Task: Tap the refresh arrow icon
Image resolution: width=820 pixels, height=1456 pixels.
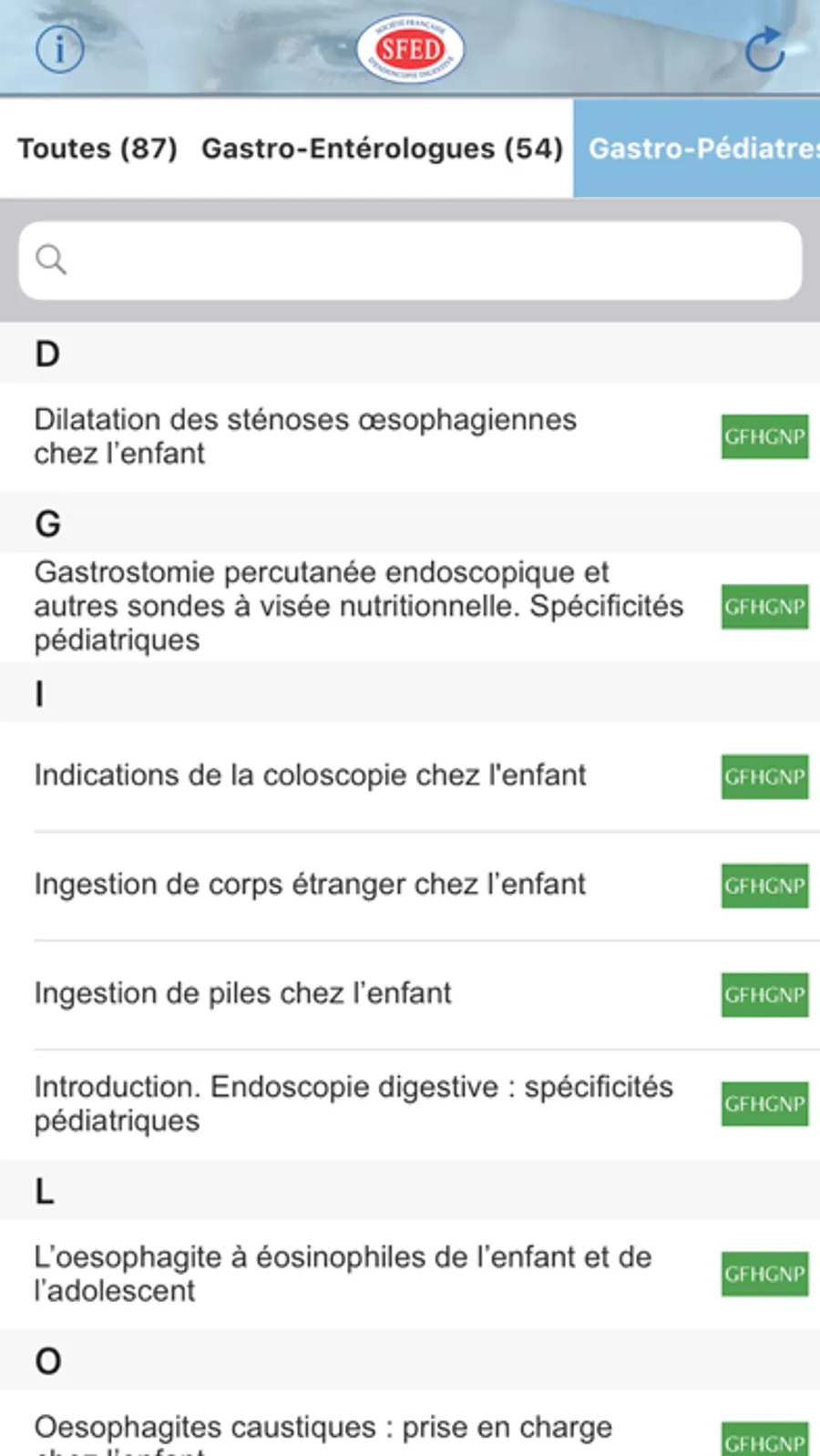Action: [x=764, y=49]
